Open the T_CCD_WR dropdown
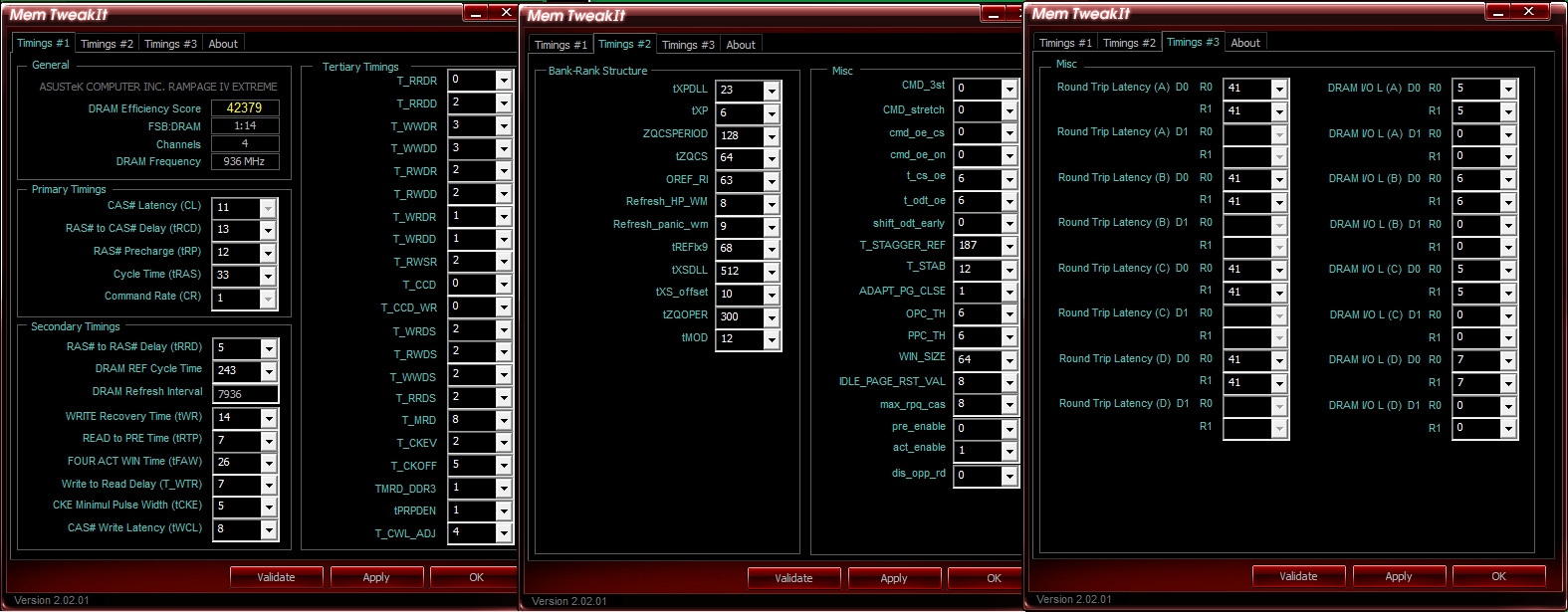 504,306
